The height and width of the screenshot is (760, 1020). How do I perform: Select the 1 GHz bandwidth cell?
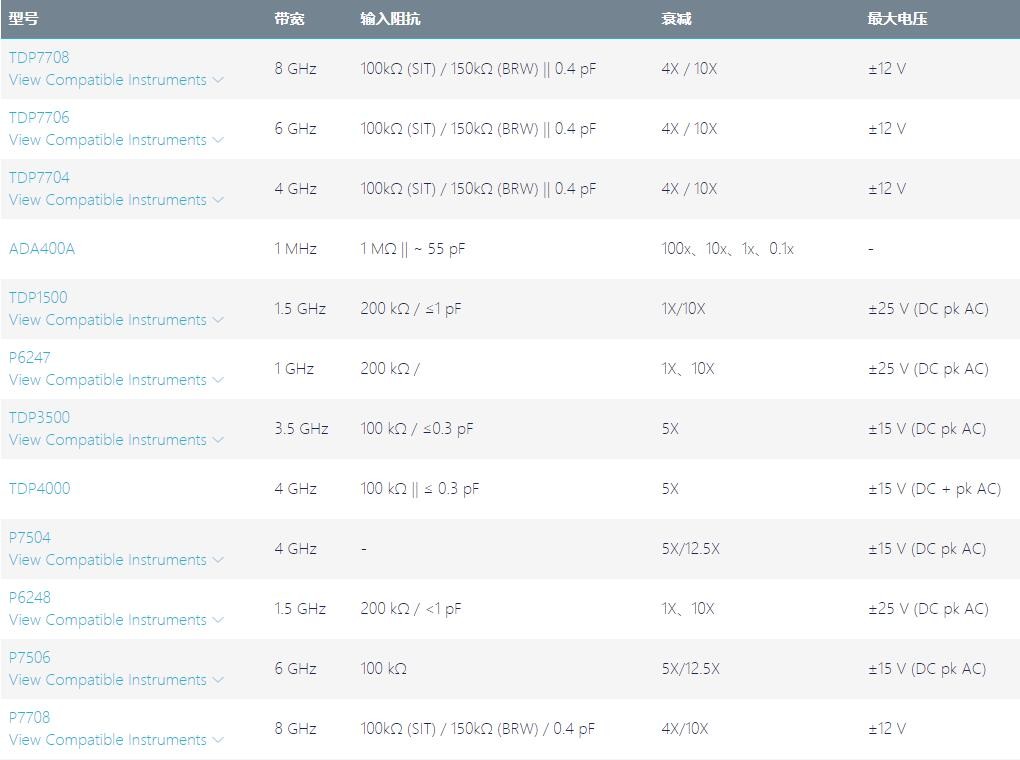click(294, 369)
